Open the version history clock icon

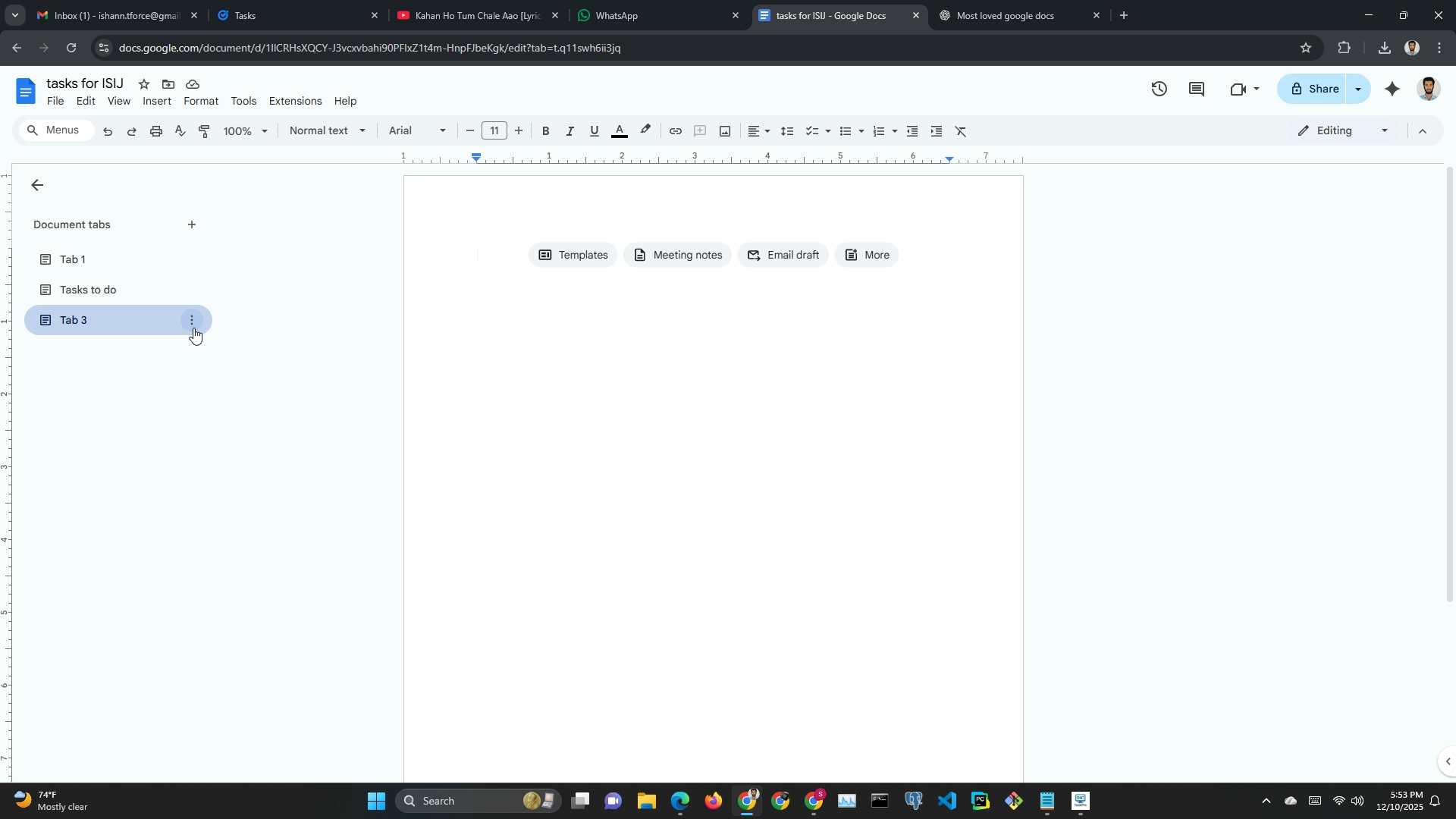tap(1159, 89)
